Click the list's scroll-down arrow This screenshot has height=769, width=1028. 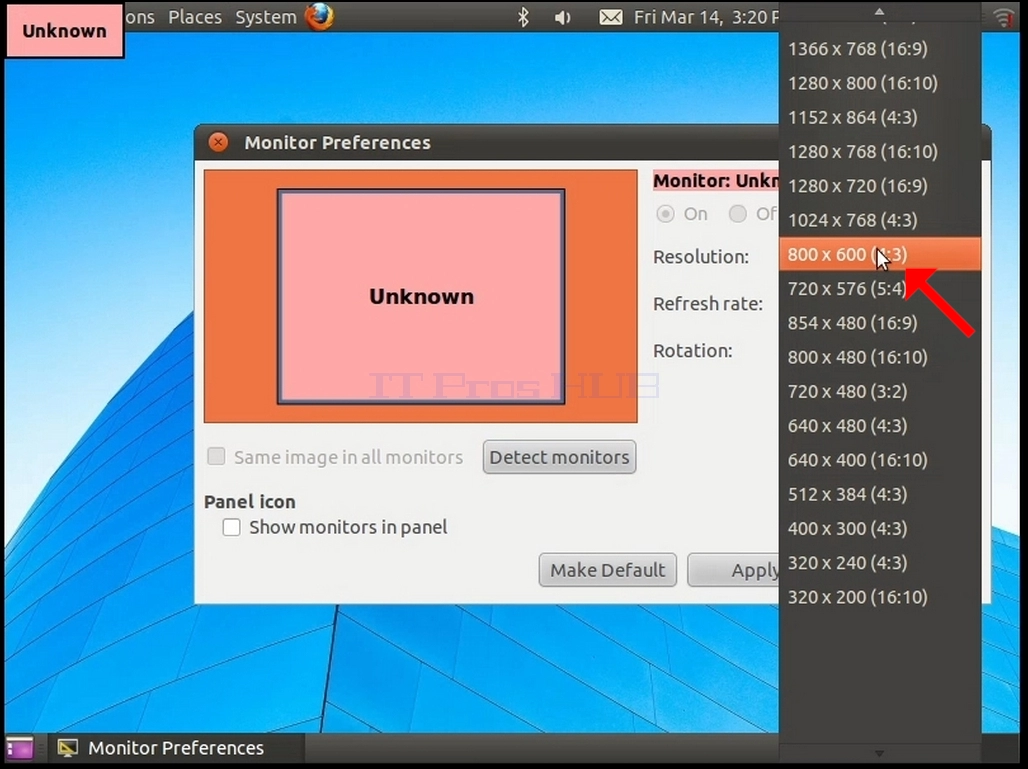[x=880, y=754]
